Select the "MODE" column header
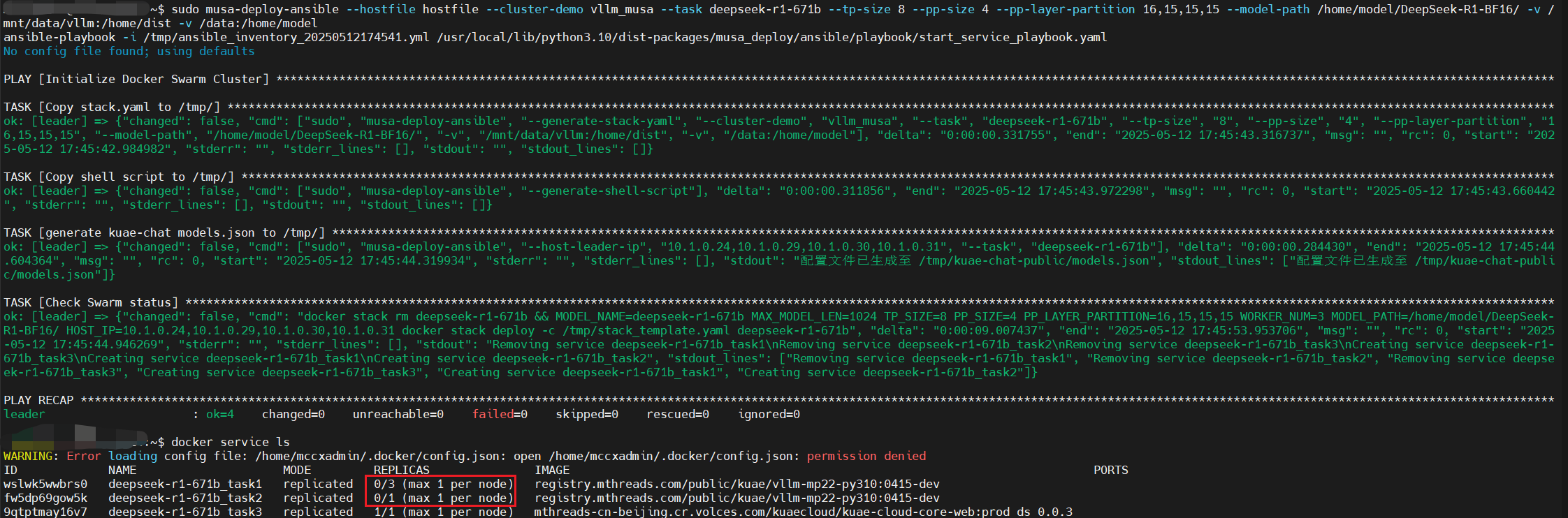This screenshot has width=1568, height=518. point(297,470)
